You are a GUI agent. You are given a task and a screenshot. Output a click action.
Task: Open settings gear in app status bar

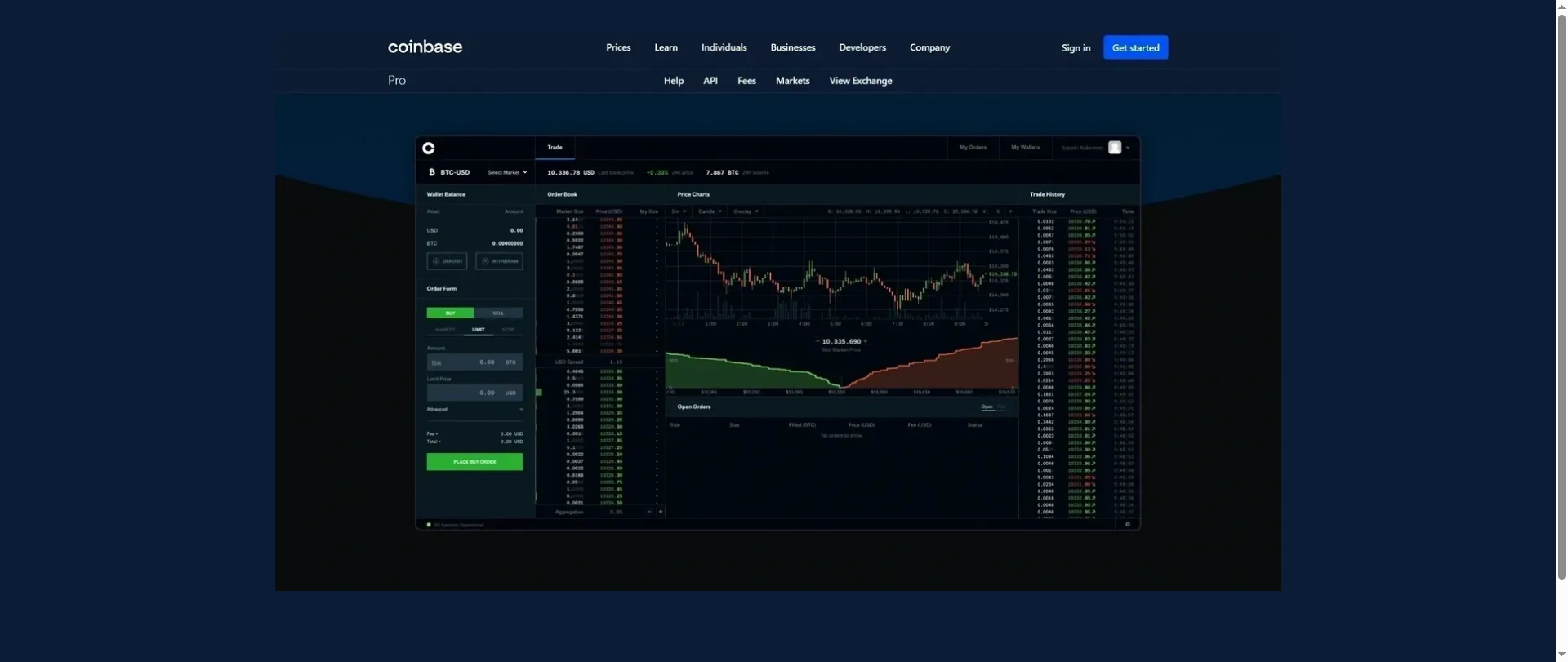[x=1128, y=524]
